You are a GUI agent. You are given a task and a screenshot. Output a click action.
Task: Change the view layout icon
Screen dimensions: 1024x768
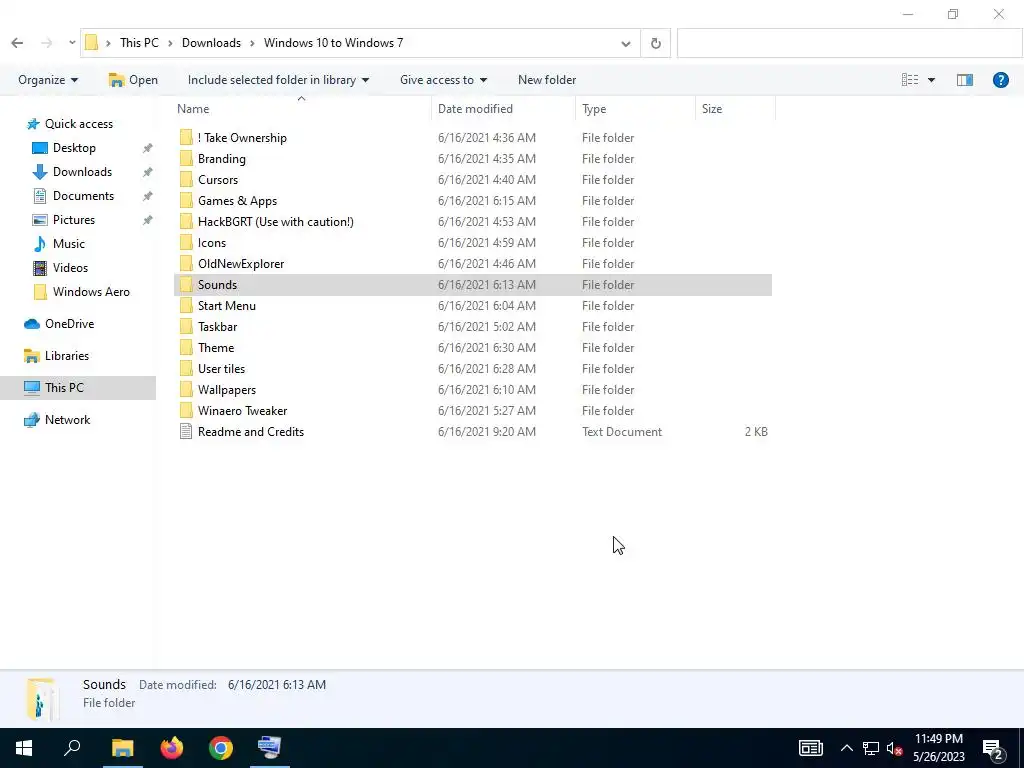point(910,80)
